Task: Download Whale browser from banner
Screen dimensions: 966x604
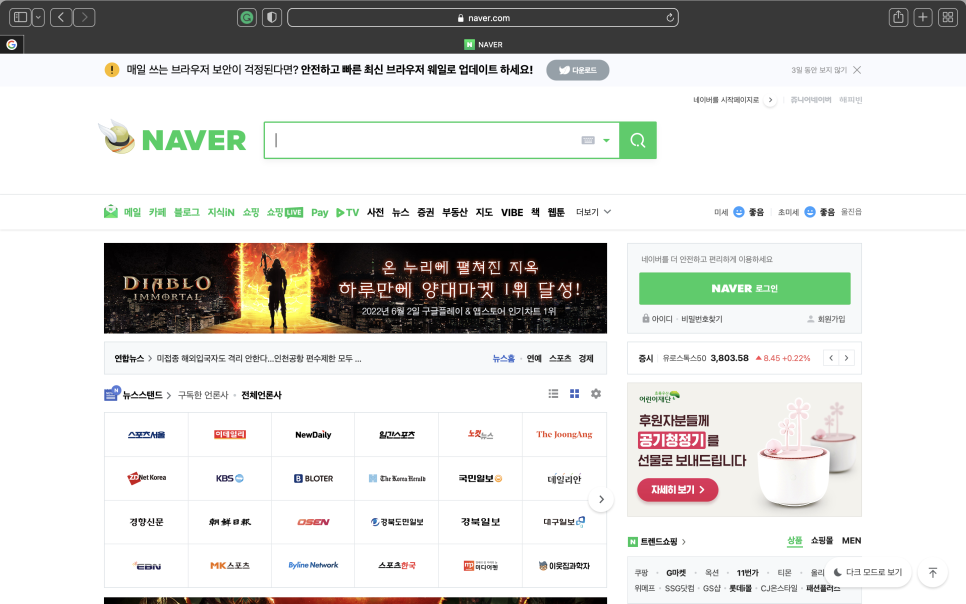Action: coord(578,70)
